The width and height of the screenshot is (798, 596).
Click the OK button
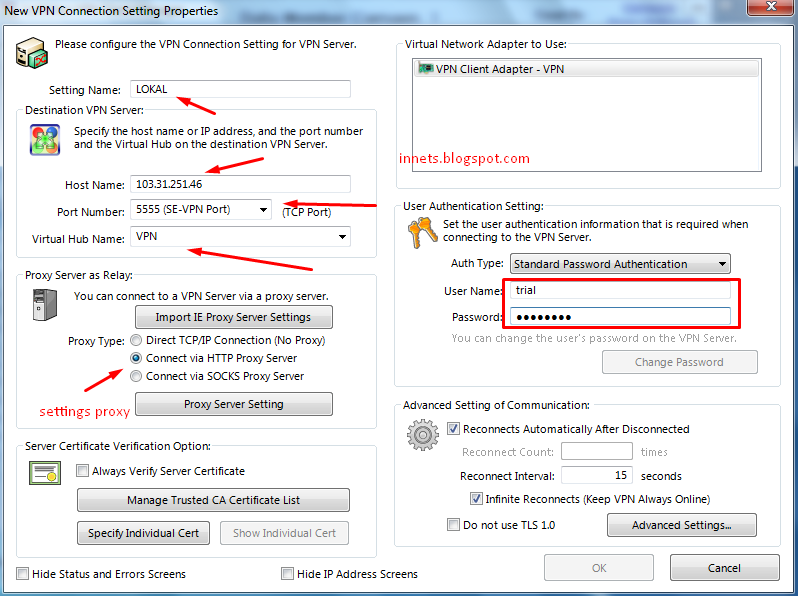pos(599,567)
